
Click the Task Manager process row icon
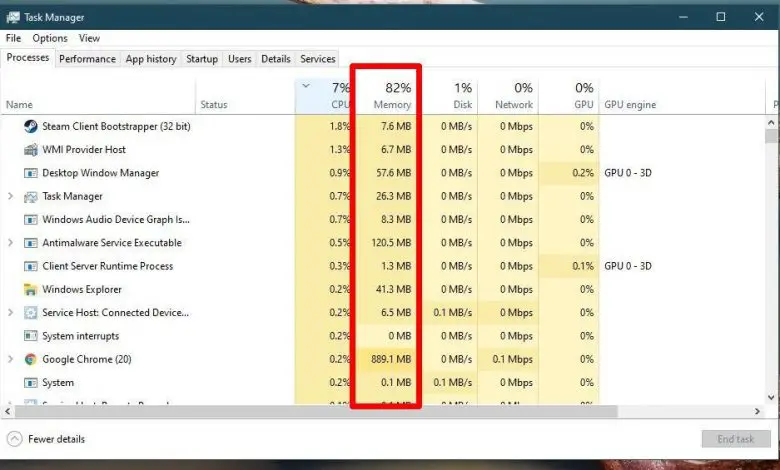pyautogui.click(x=30, y=196)
